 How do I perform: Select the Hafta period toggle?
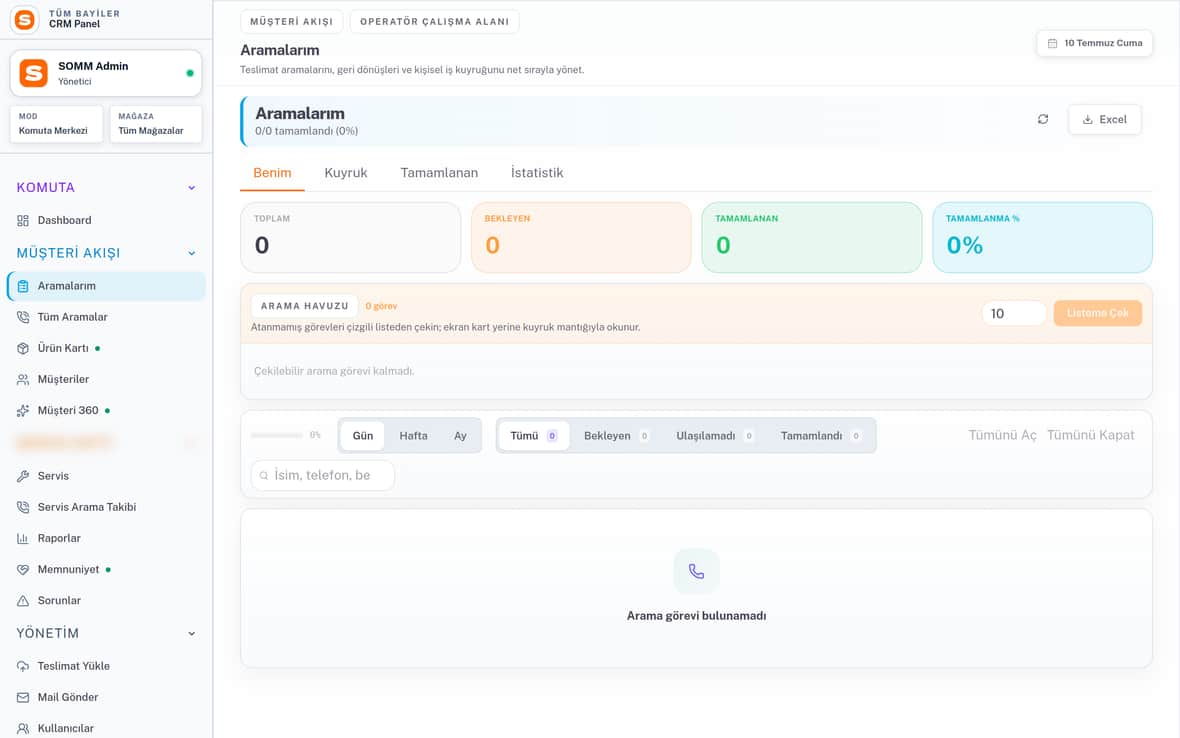(413, 436)
